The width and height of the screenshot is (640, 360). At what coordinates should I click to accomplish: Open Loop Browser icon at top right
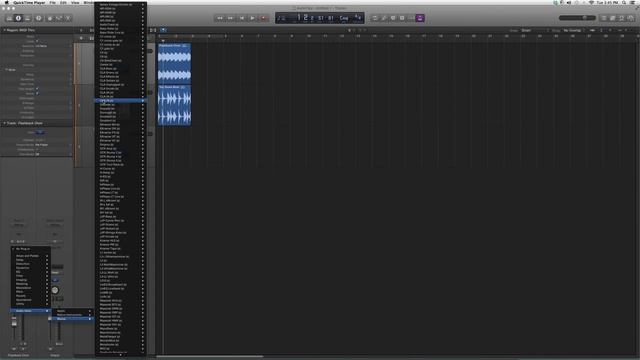[x=622, y=18]
